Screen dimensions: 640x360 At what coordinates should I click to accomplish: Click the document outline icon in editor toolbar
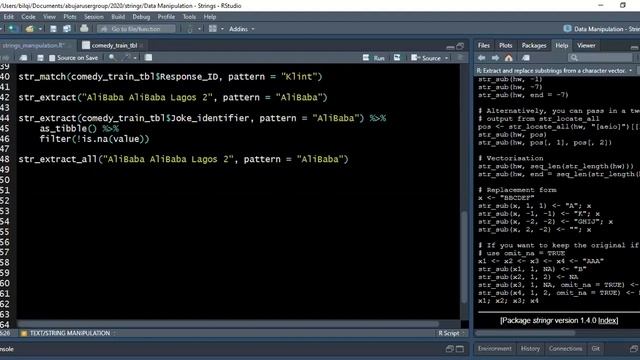(461, 58)
